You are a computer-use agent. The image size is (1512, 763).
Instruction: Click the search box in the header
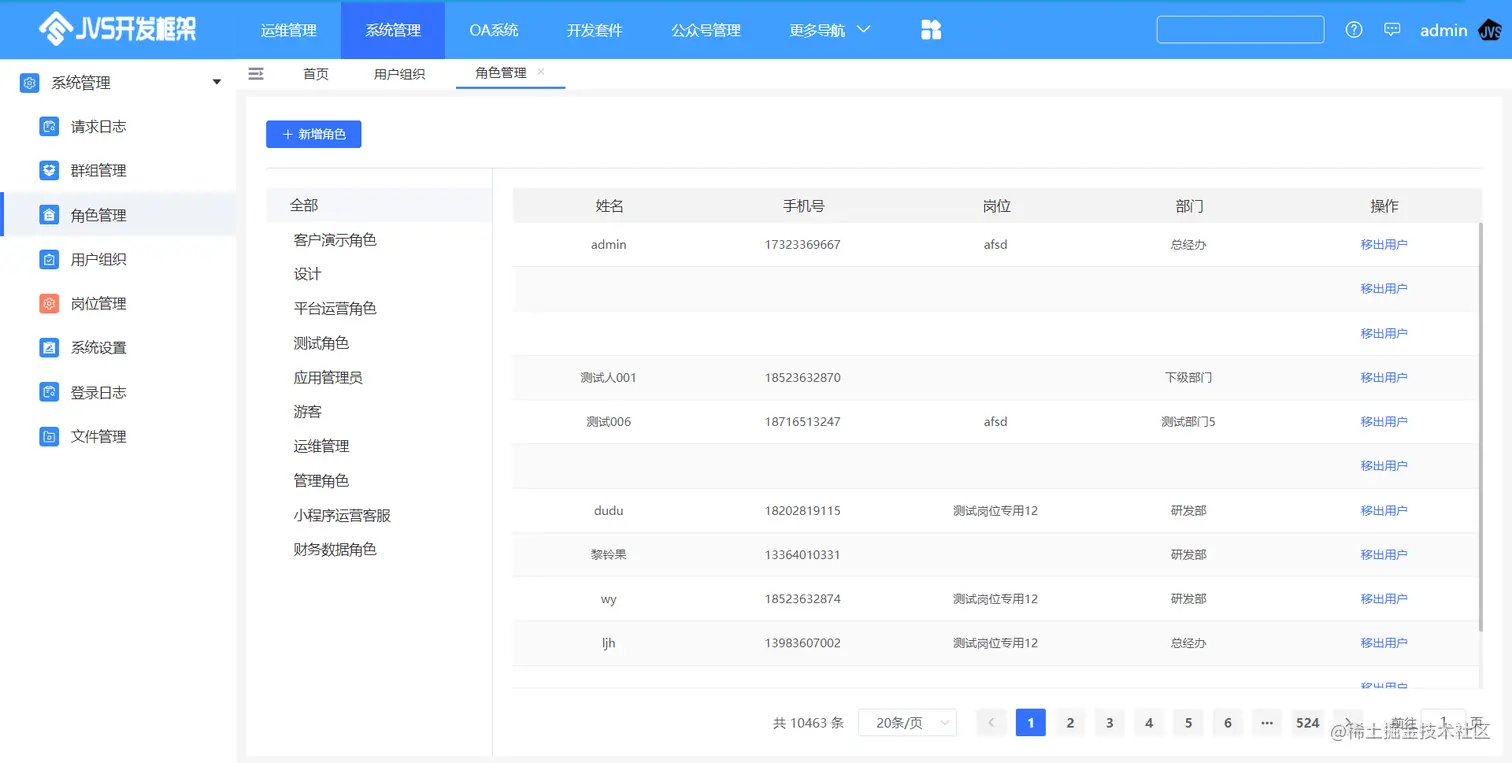pyautogui.click(x=1241, y=30)
